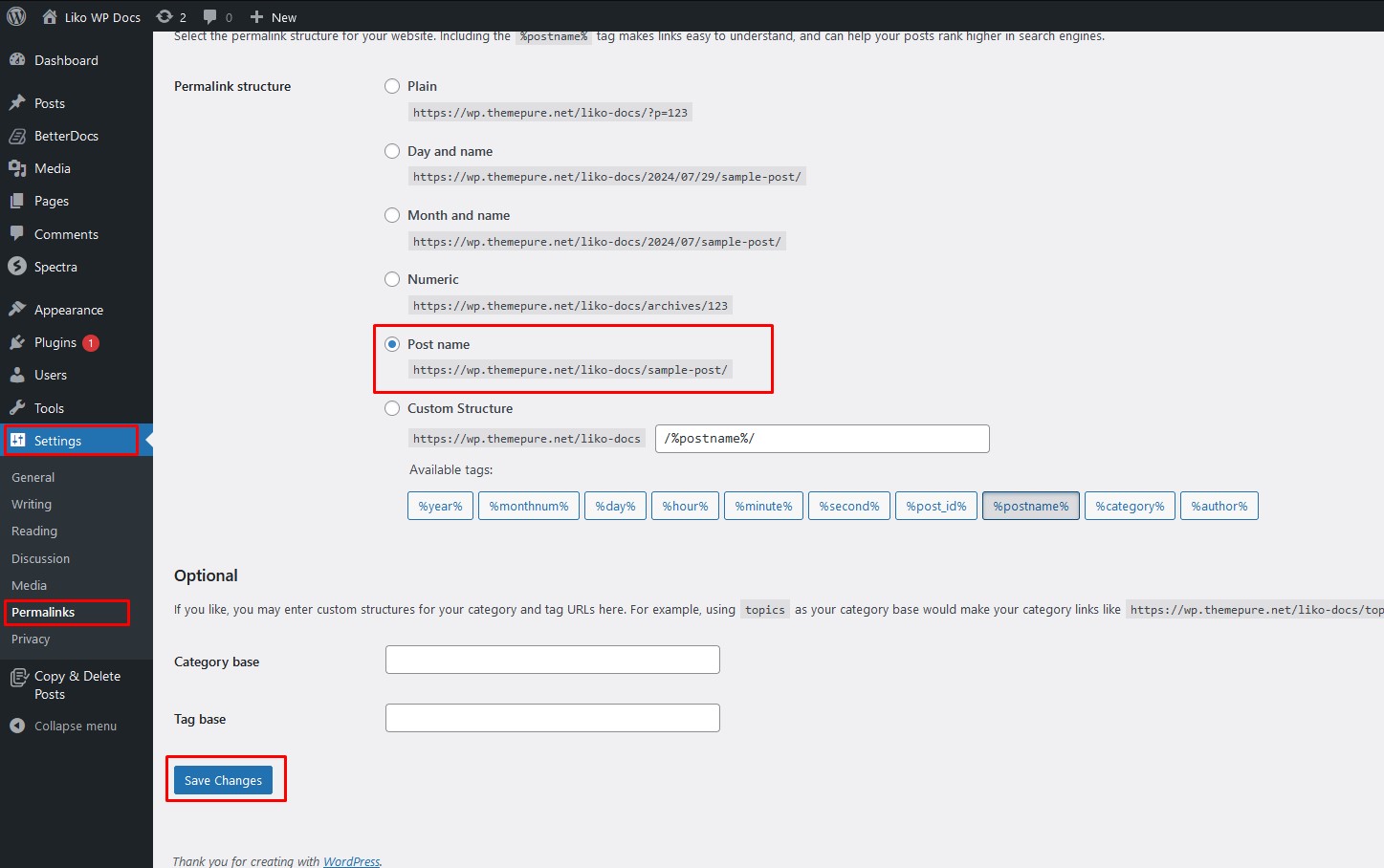Insert the %category% tag button
Screen dimensions: 1384x868
[x=1130, y=506]
